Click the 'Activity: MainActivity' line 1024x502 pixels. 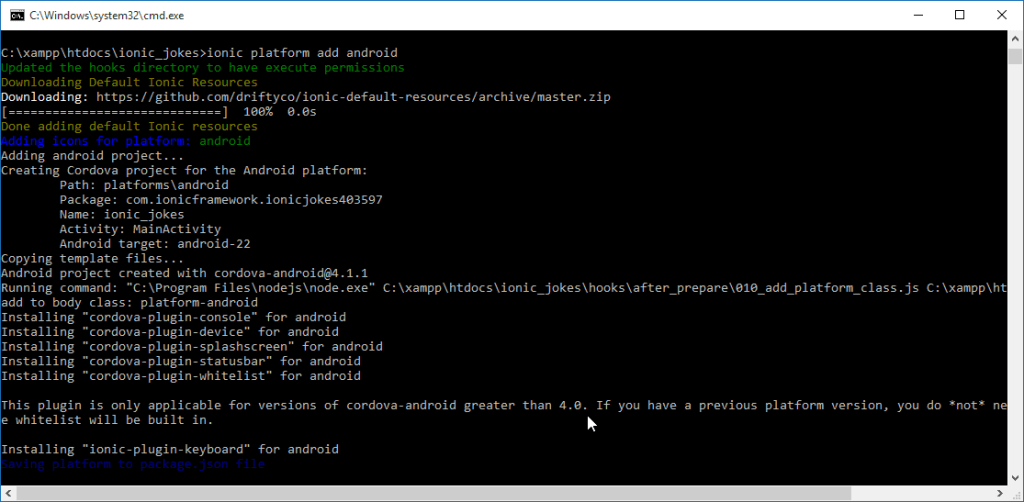(140, 229)
